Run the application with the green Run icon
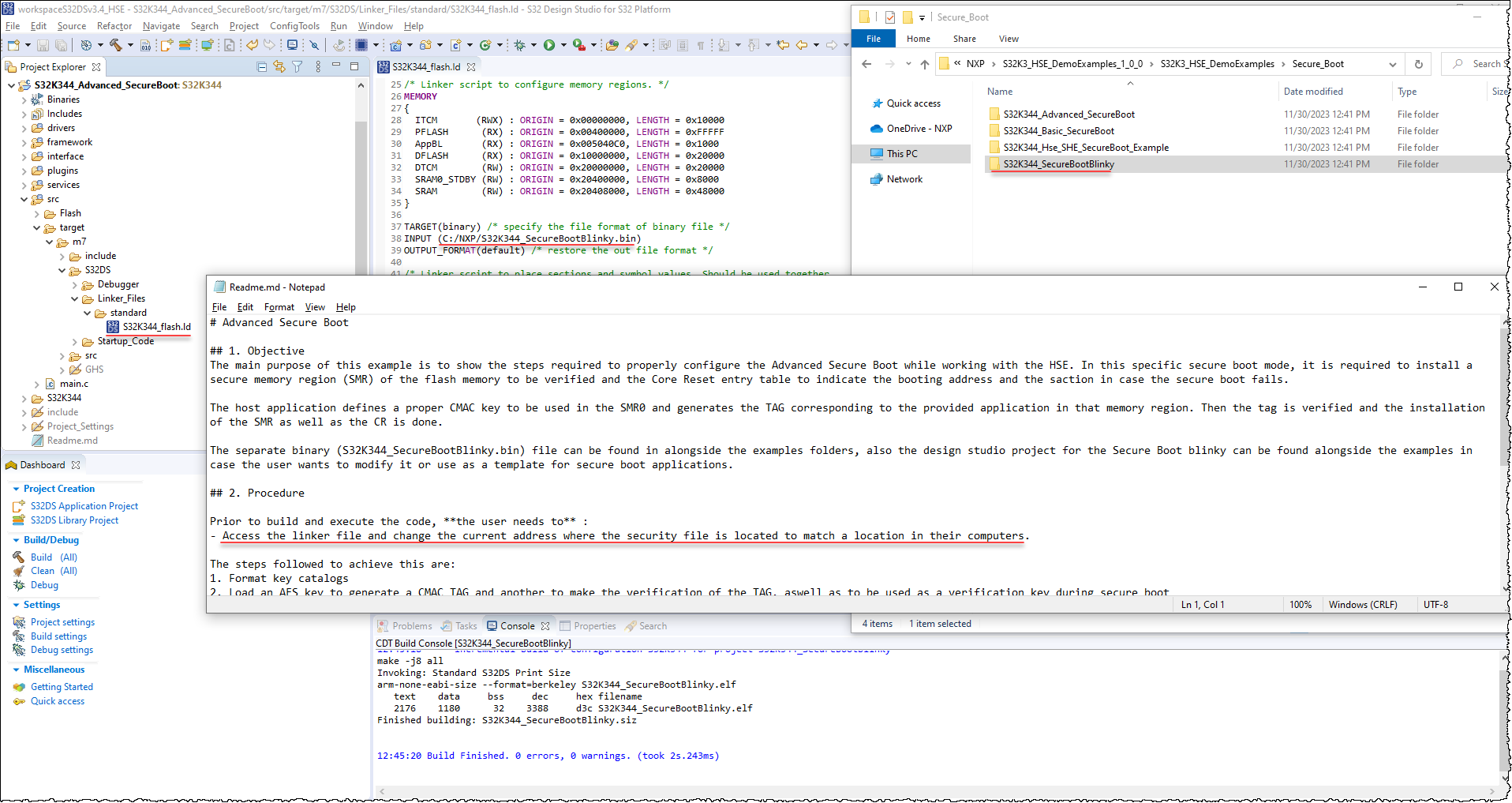 [x=549, y=45]
